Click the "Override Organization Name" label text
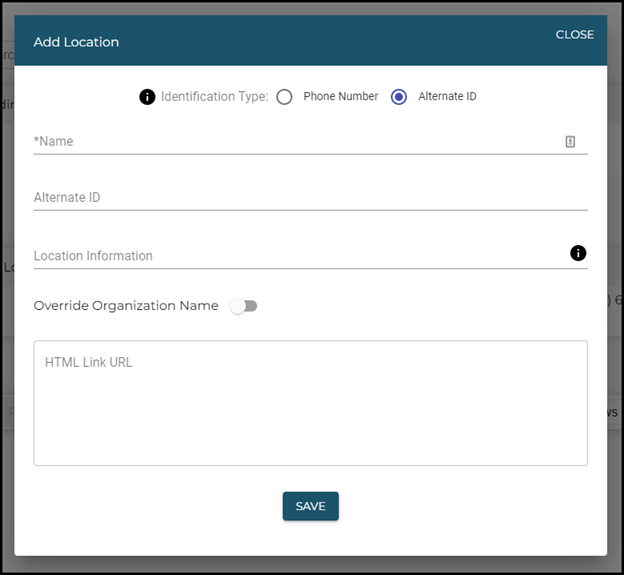 coord(126,306)
